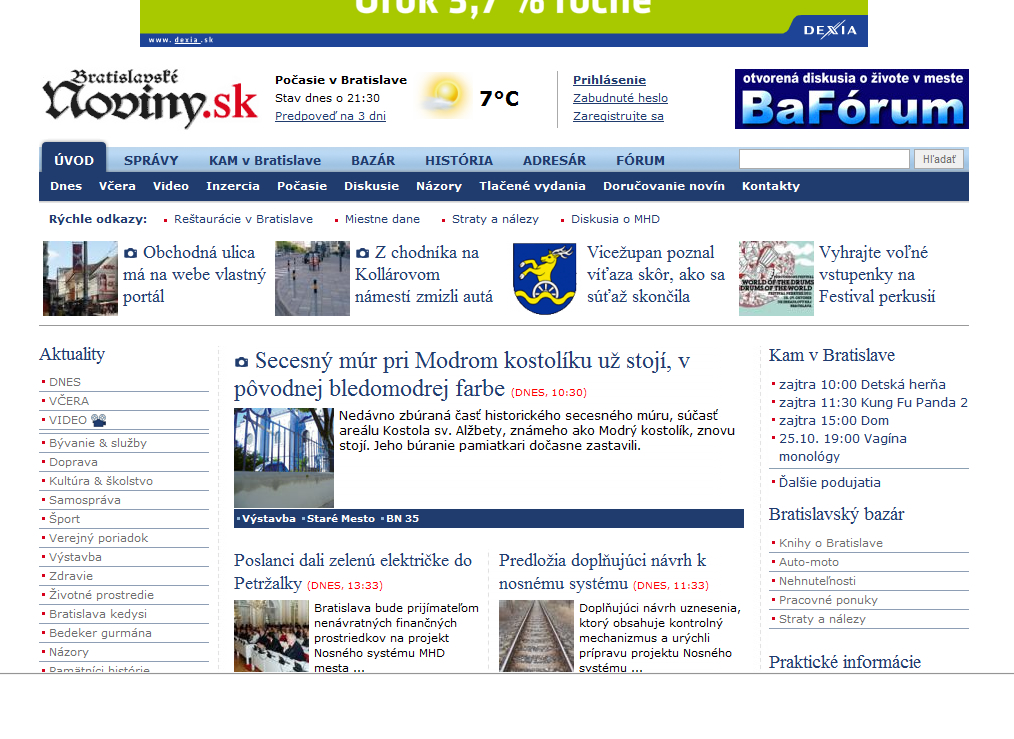Click the sunny weather icon
The image size is (1014, 739).
[x=444, y=96]
